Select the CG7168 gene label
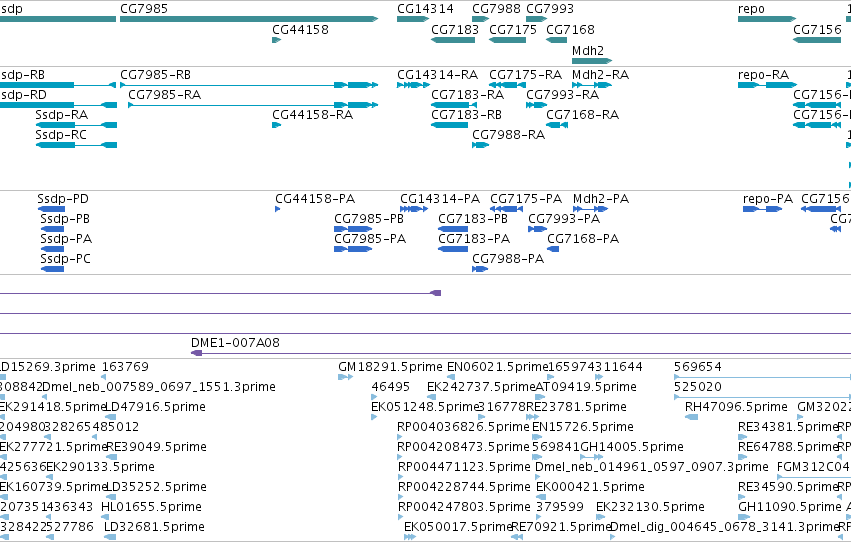Screen dimensions: 851x542 570,30
